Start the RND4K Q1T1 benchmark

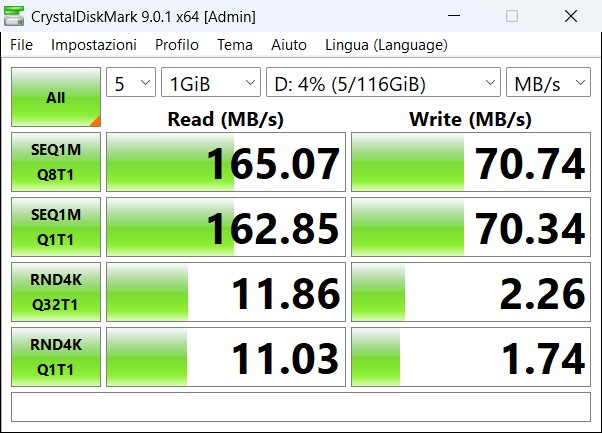click(56, 357)
